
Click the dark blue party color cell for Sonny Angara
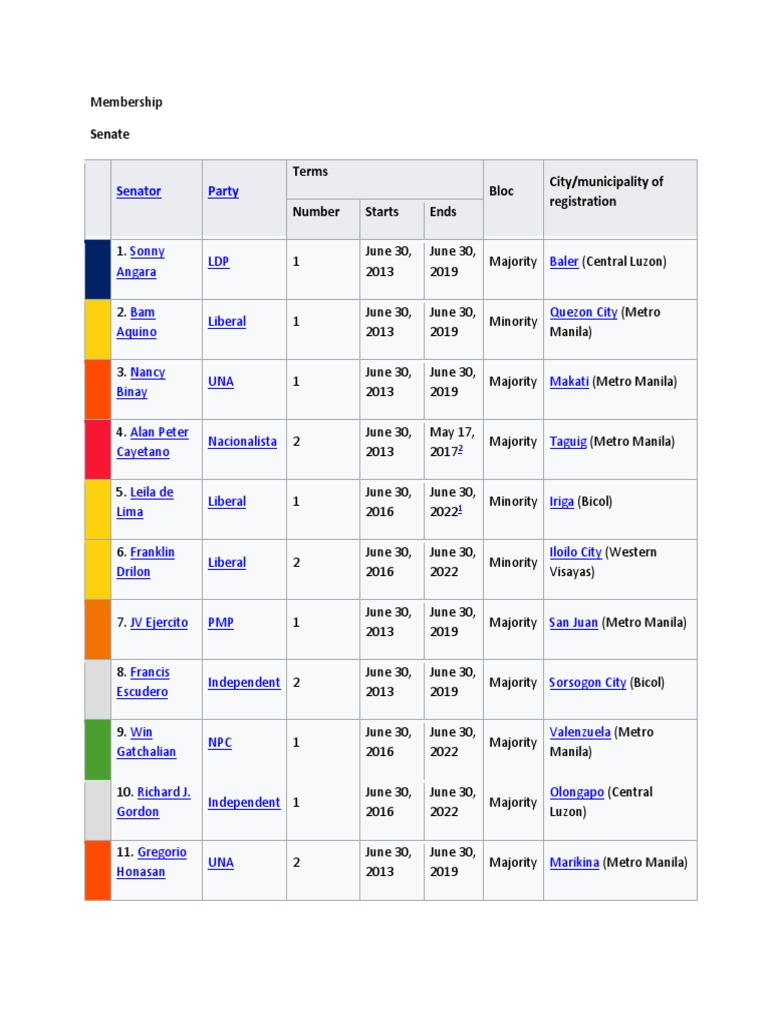[x=97, y=269]
